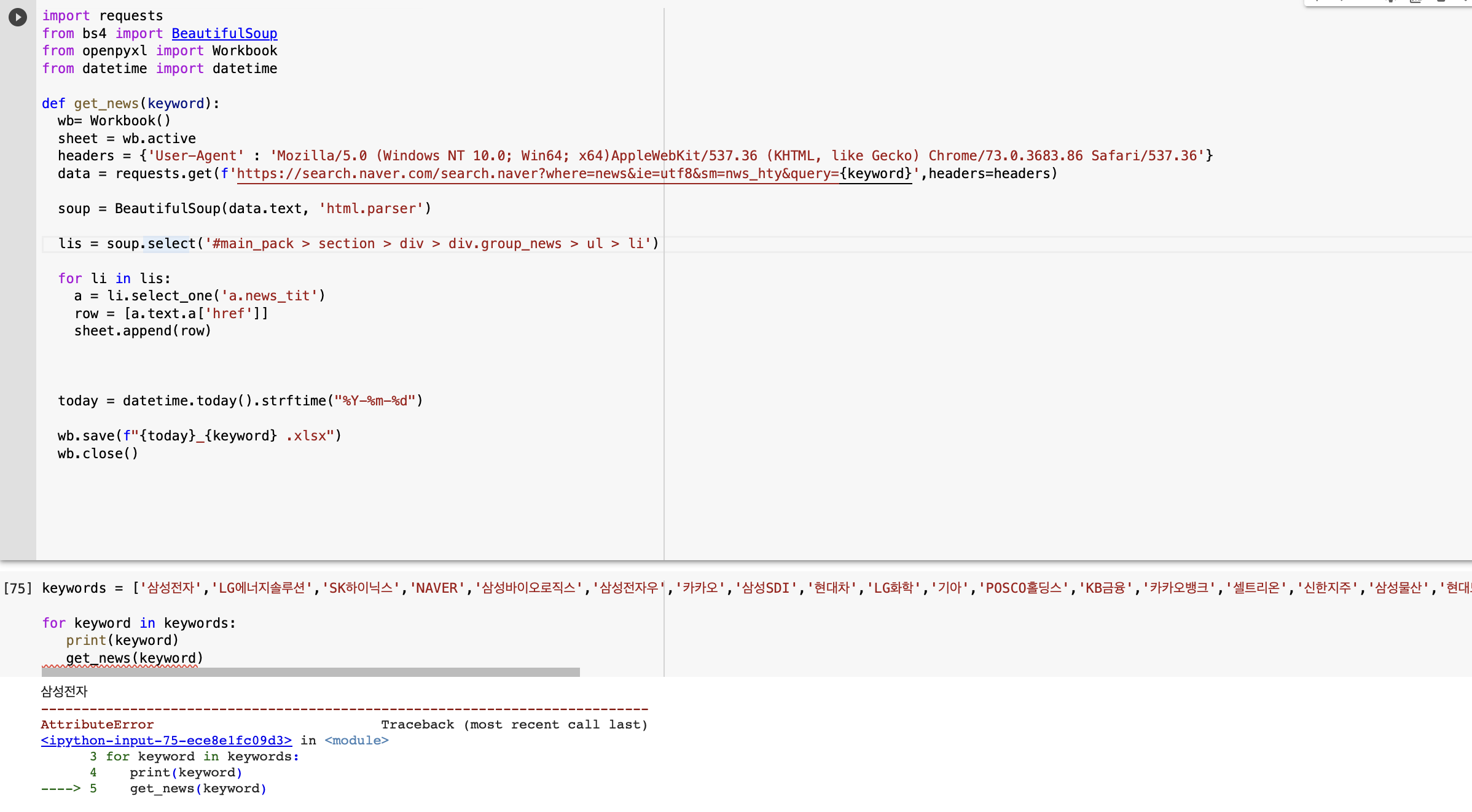Viewport: 1472px width, 812px height.
Task: Click the 'for li in lis:' line
Action: [114, 279]
